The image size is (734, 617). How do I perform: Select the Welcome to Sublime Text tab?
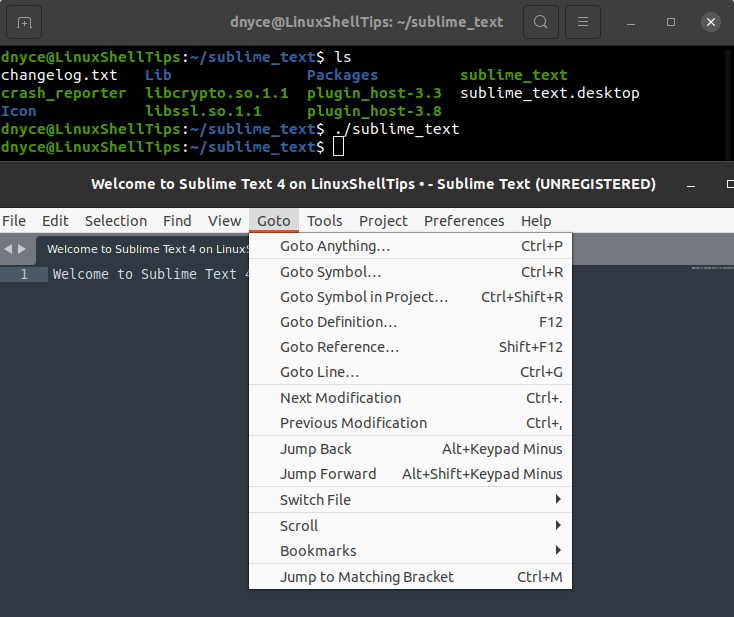[x=143, y=249]
